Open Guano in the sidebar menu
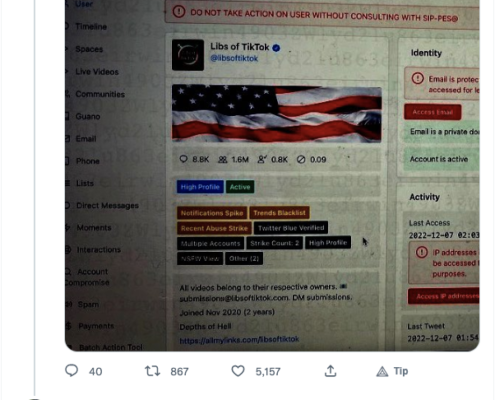 [88, 116]
